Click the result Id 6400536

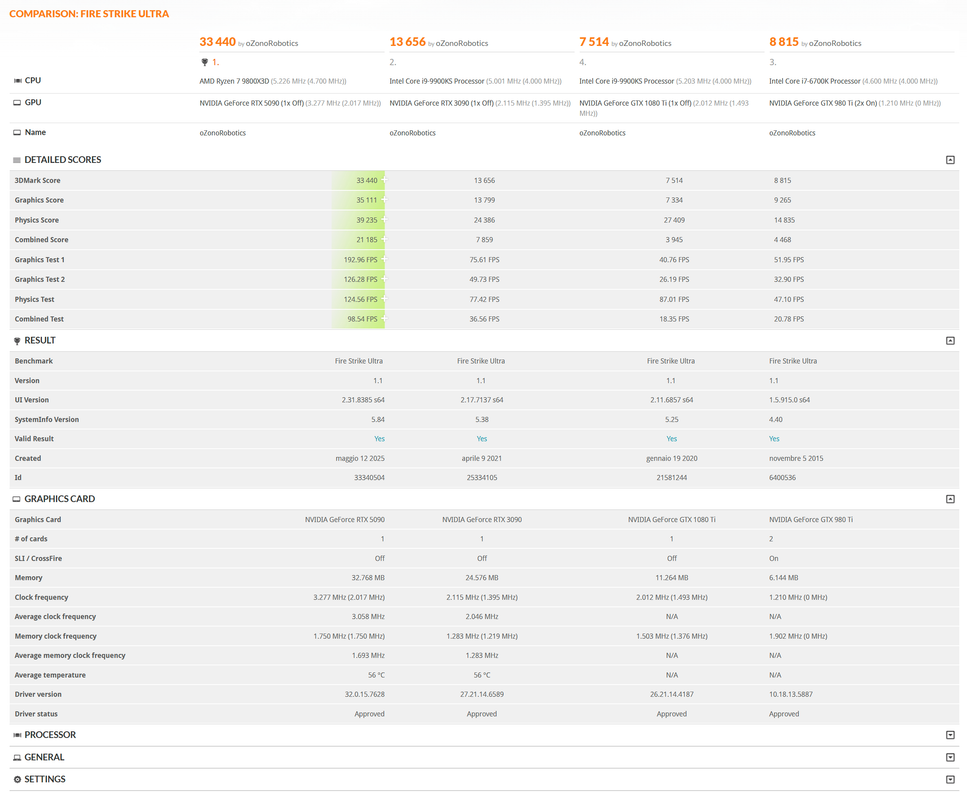[x=782, y=478]
